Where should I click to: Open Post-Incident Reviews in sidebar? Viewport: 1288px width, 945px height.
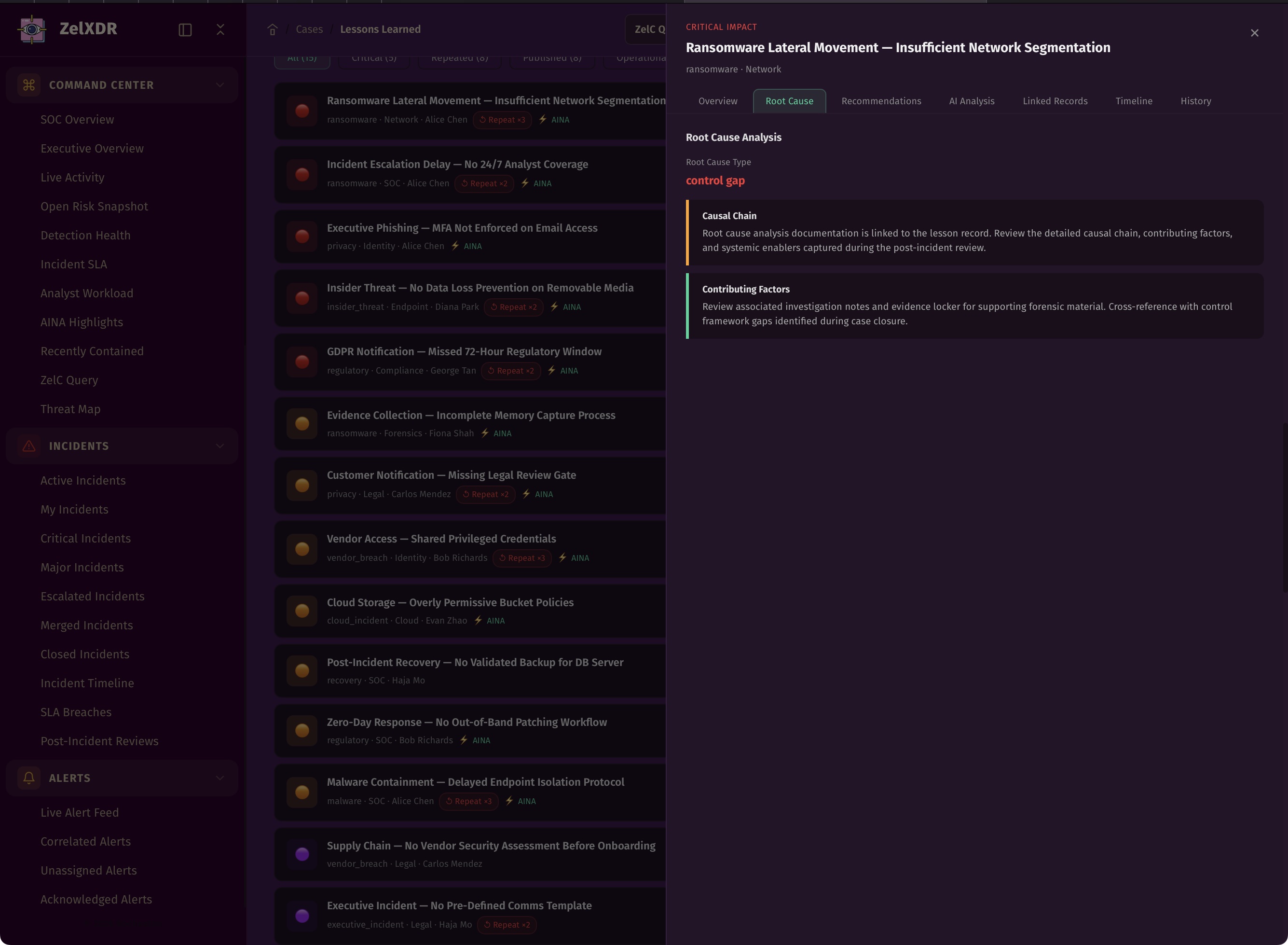(99, 741)
